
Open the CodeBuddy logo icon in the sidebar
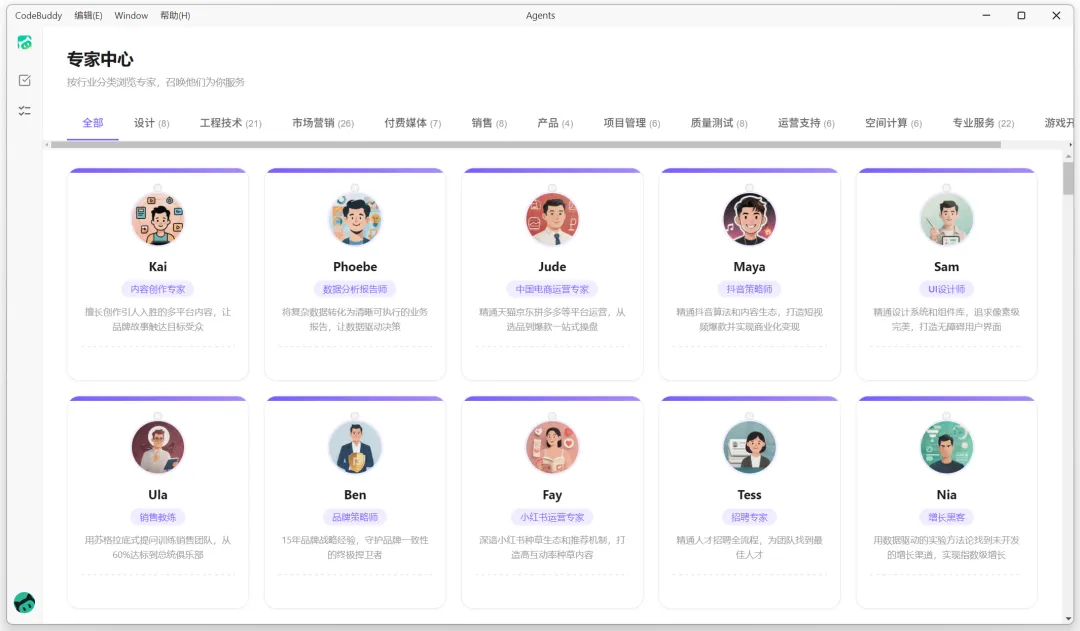click(24, 42)
